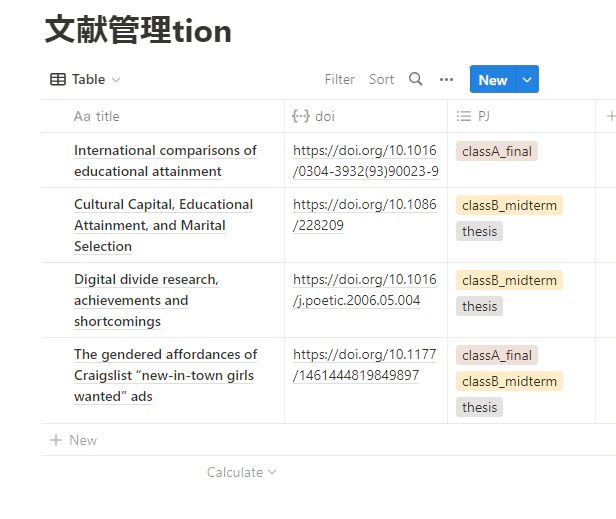616x519 pixels.
Task: Open Digital divide research entry
Action: point(146,300)
